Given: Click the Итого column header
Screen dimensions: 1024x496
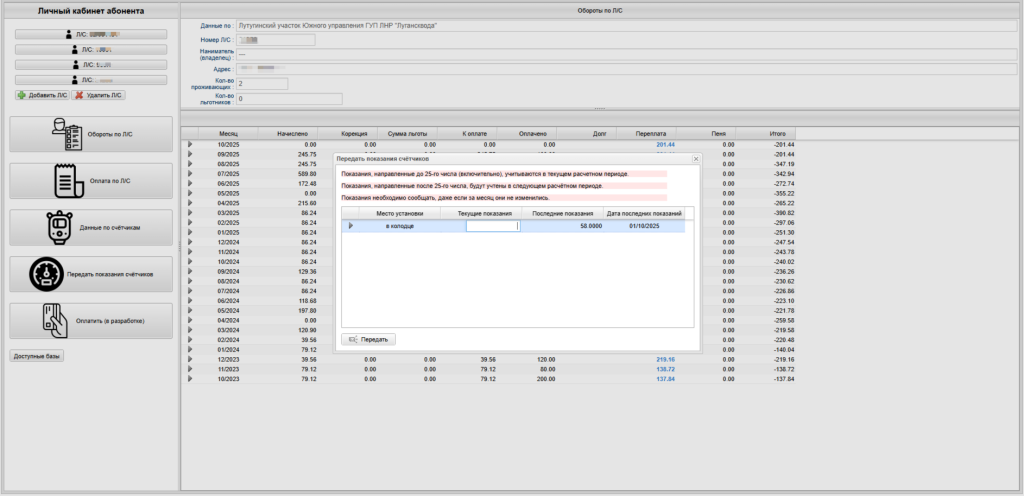Looking at the screenshot, I should (776, 132).
